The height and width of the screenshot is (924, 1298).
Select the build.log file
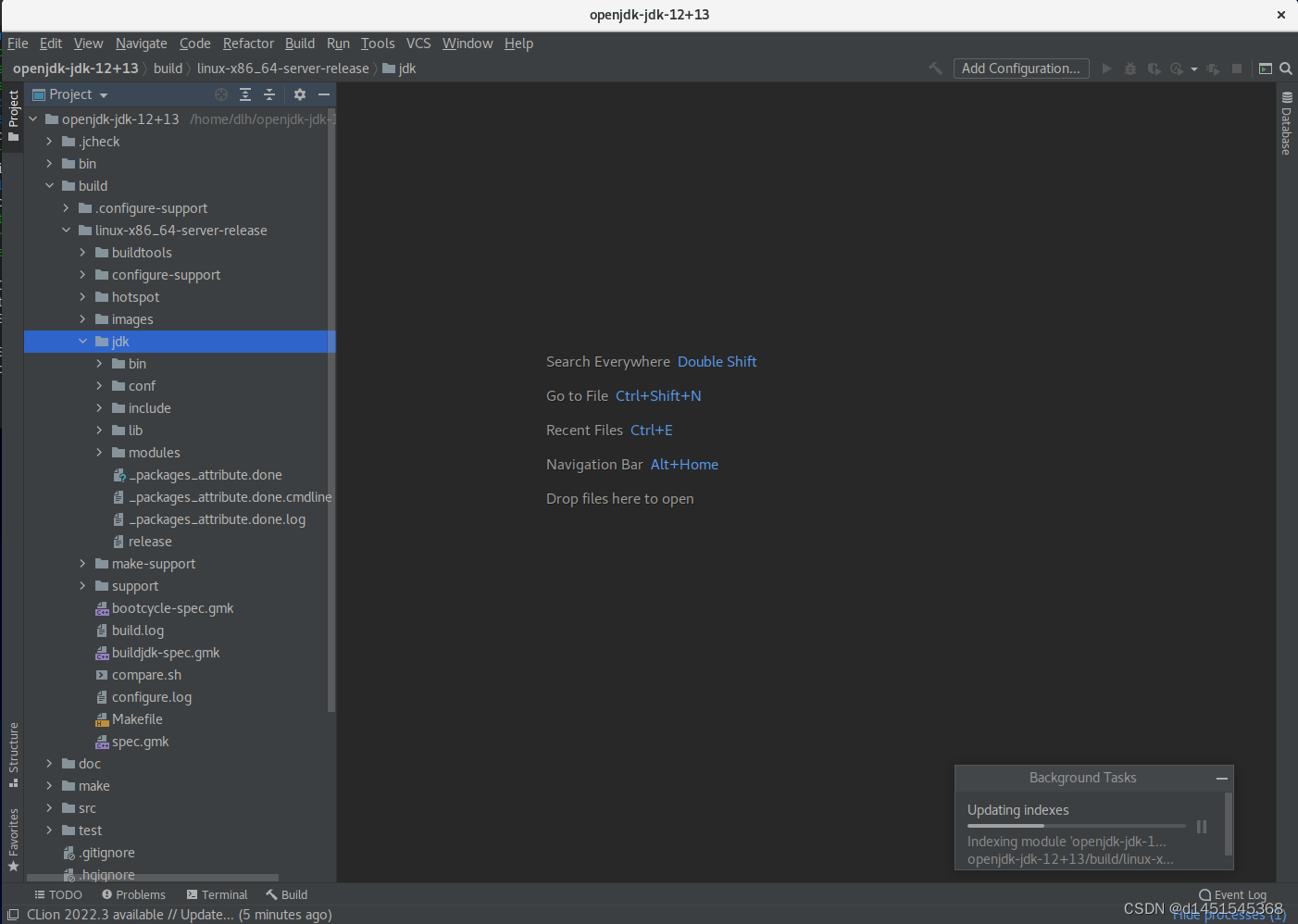point(138,631)
